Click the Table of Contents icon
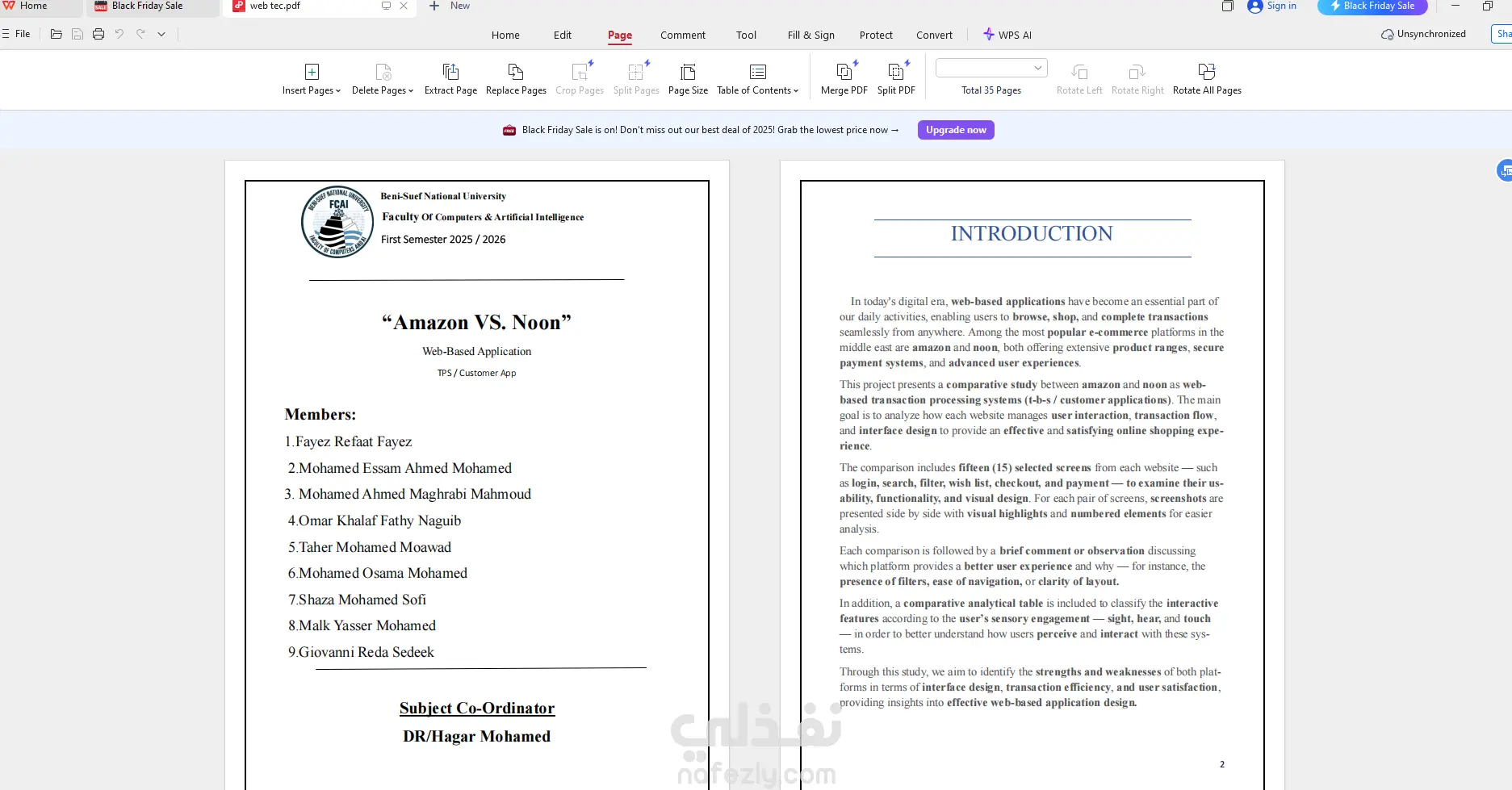This screenshot has width=1512, height=790. (757, 72)
